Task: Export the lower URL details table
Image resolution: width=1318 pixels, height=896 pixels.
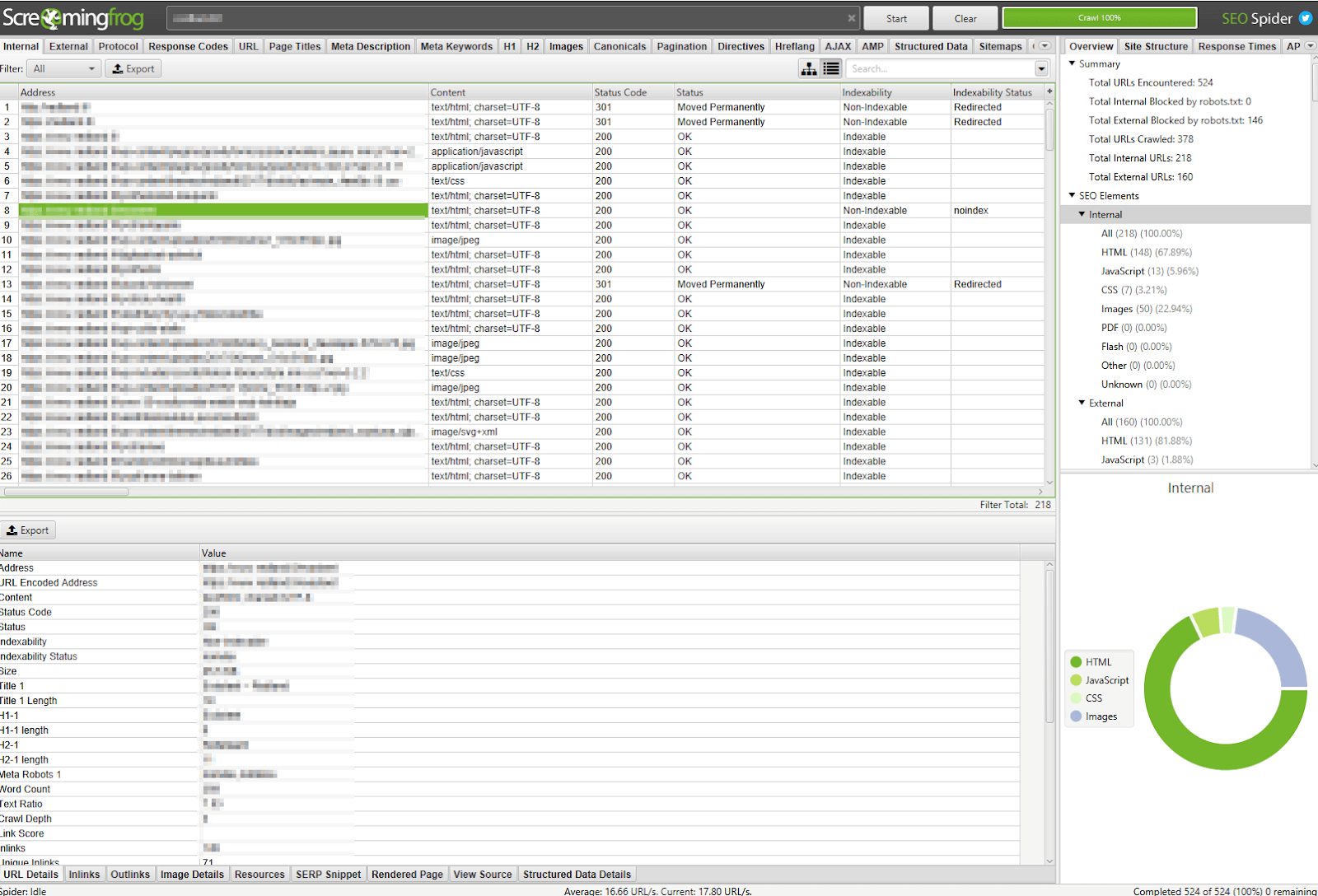Action: point(28,530)
